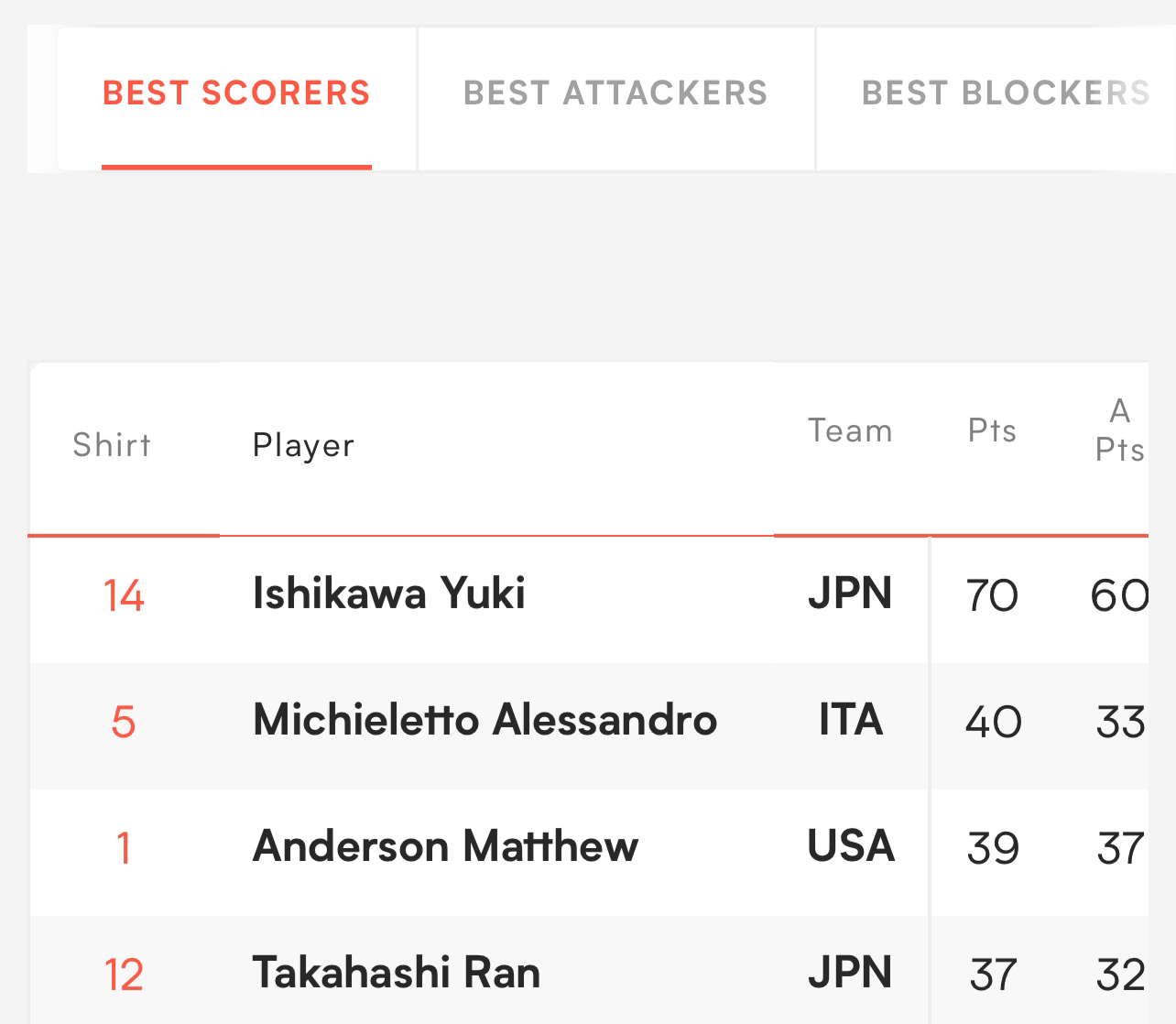This screenshot has height=1024, width=1176.
Task: Click the A Pts column header
Action: coord(1120,430)
